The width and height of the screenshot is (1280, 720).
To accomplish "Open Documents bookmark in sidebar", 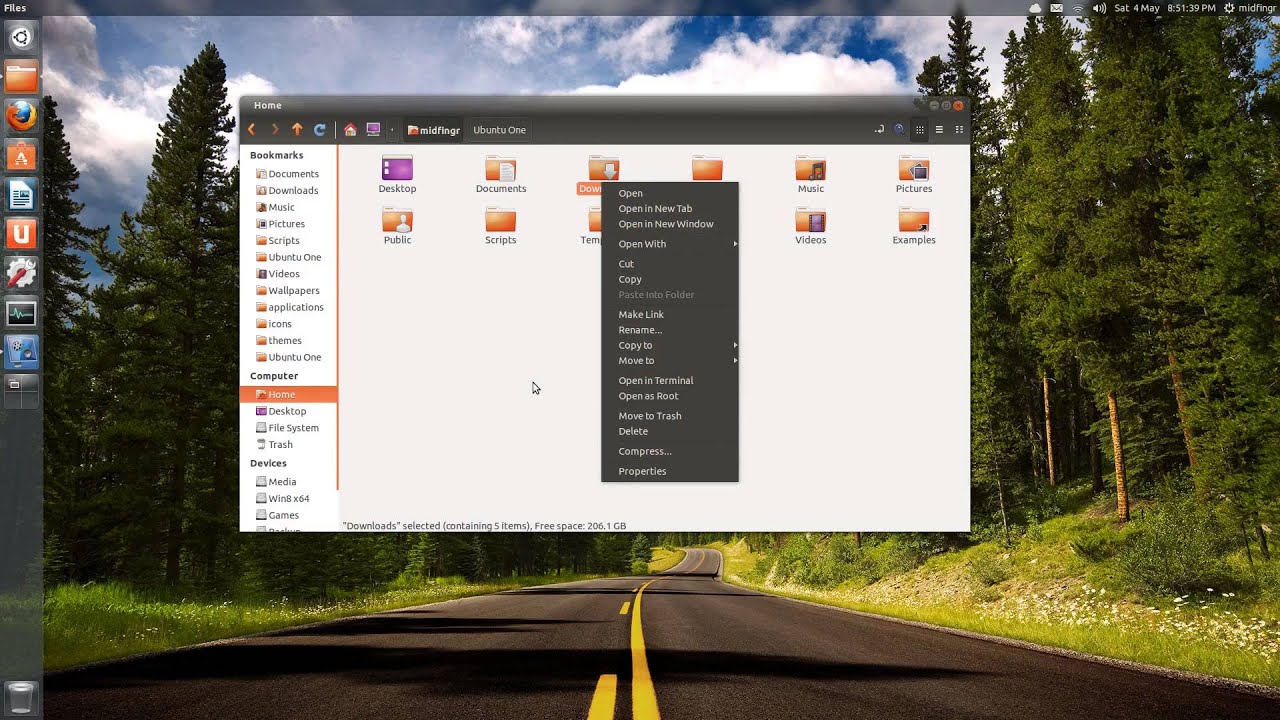I will tap(288, 174).
